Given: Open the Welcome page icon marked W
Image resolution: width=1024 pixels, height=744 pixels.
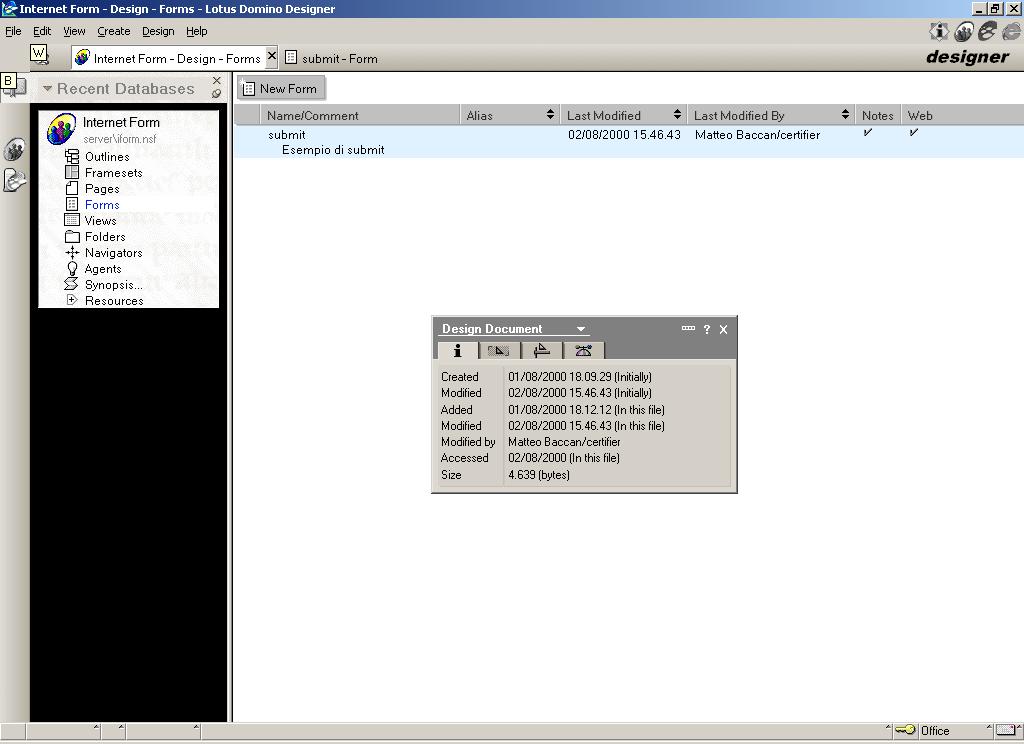Looking at the screenshot, I should click(39, 54).
